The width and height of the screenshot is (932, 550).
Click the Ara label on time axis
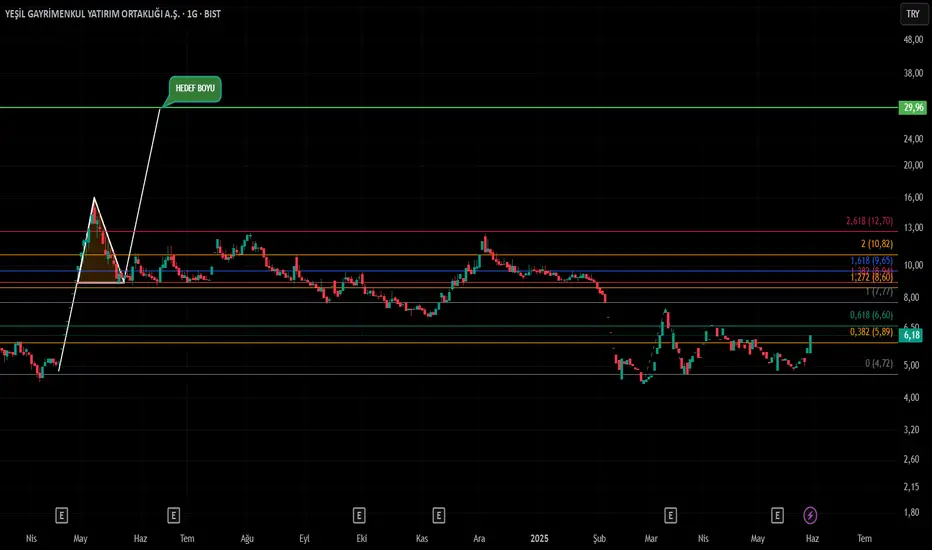tap(479, 538)
